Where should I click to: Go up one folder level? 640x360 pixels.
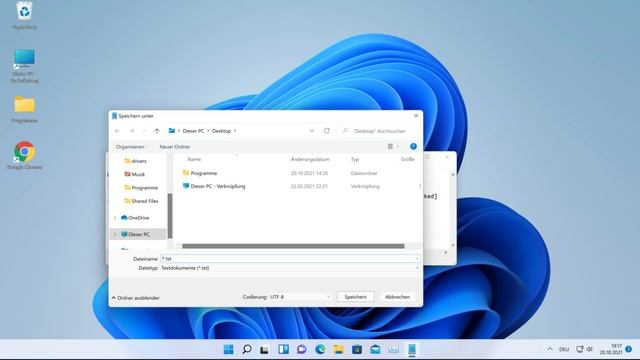click(157, 131)
